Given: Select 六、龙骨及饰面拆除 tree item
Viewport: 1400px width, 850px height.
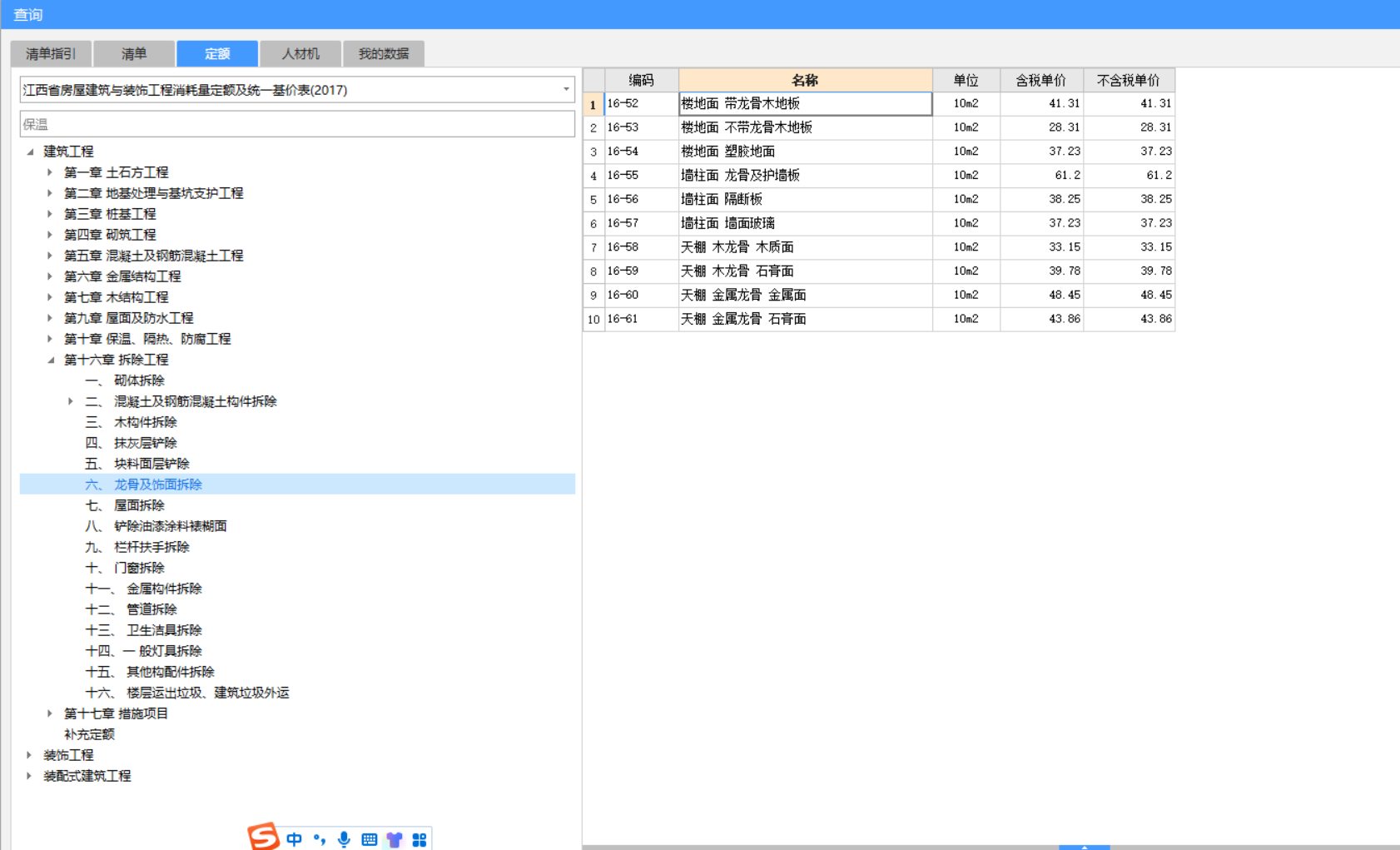Looking at the screenshot, I should (x=143, y=485).
